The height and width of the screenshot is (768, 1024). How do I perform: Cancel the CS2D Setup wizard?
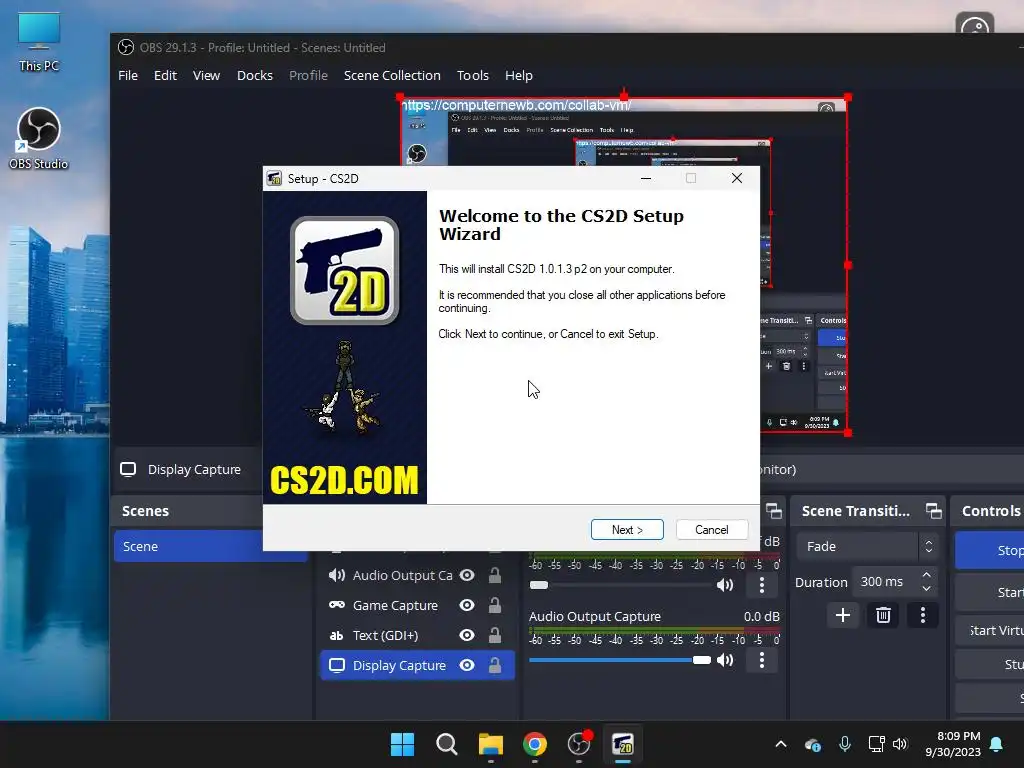click(711, 530)
